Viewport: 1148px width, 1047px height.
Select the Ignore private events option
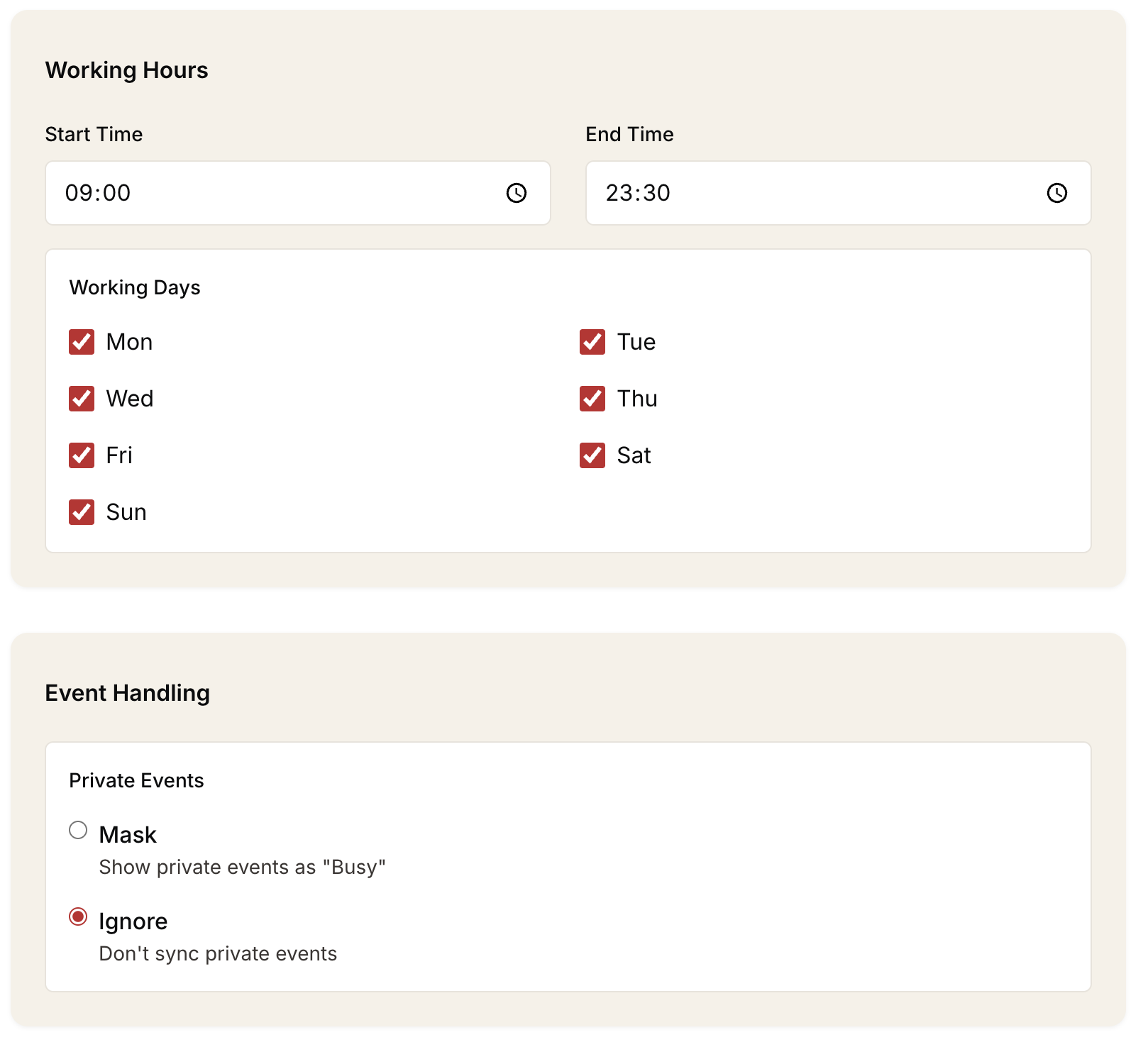pyautogui.click(x=78, y=916)
